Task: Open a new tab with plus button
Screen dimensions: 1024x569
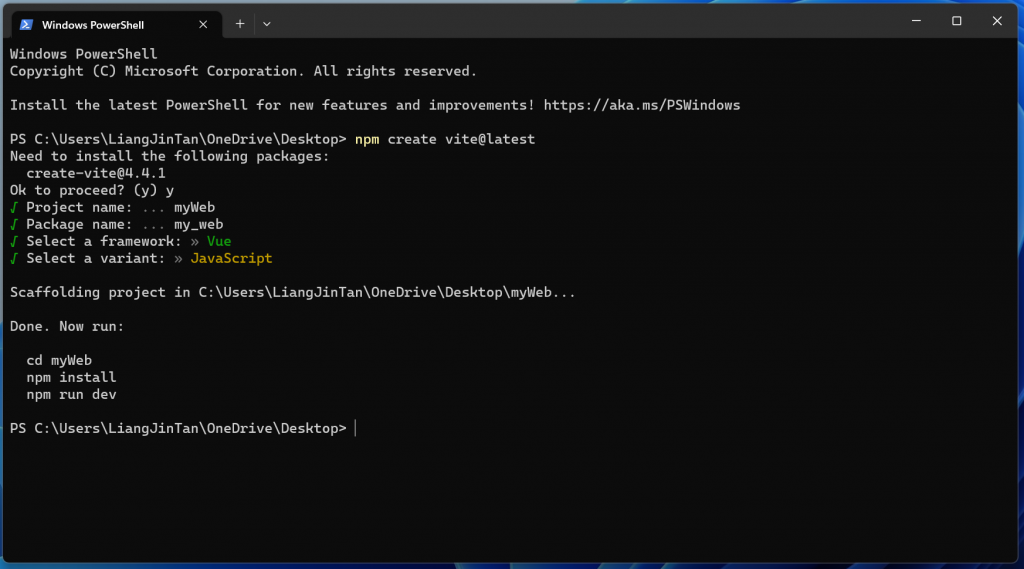Action: point(240,23)
